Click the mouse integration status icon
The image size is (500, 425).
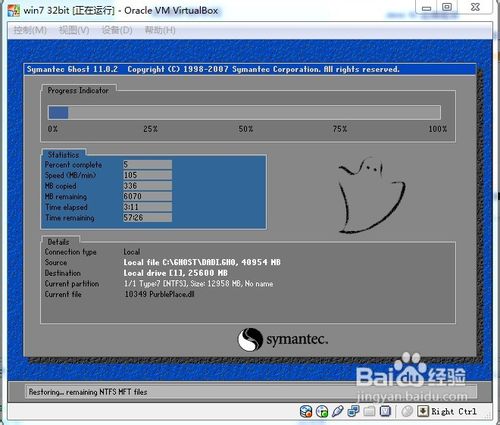(407, 411)
